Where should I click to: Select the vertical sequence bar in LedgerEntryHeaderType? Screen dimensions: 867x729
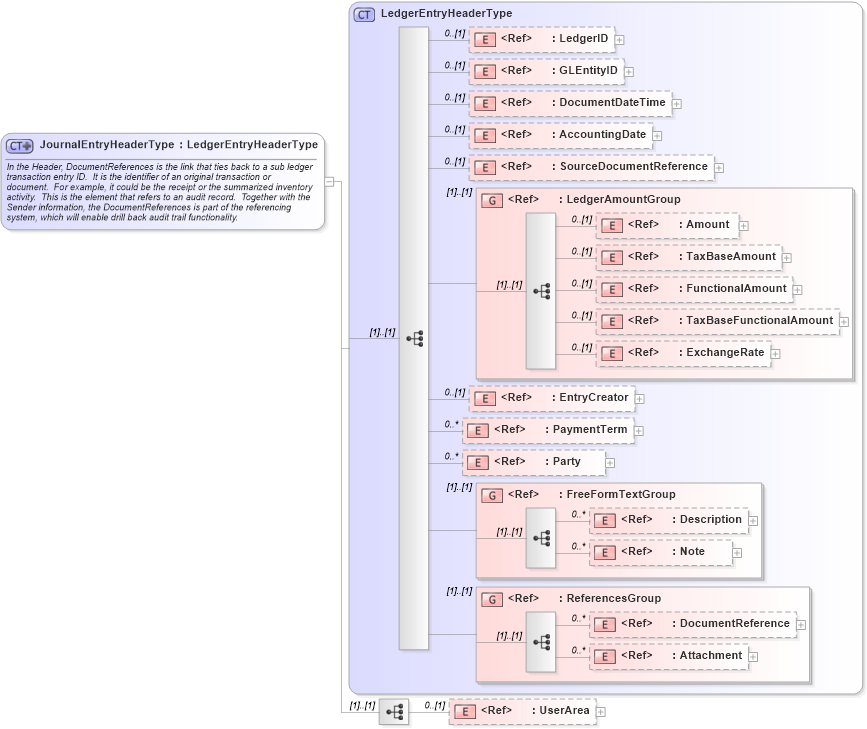(413, 340)
